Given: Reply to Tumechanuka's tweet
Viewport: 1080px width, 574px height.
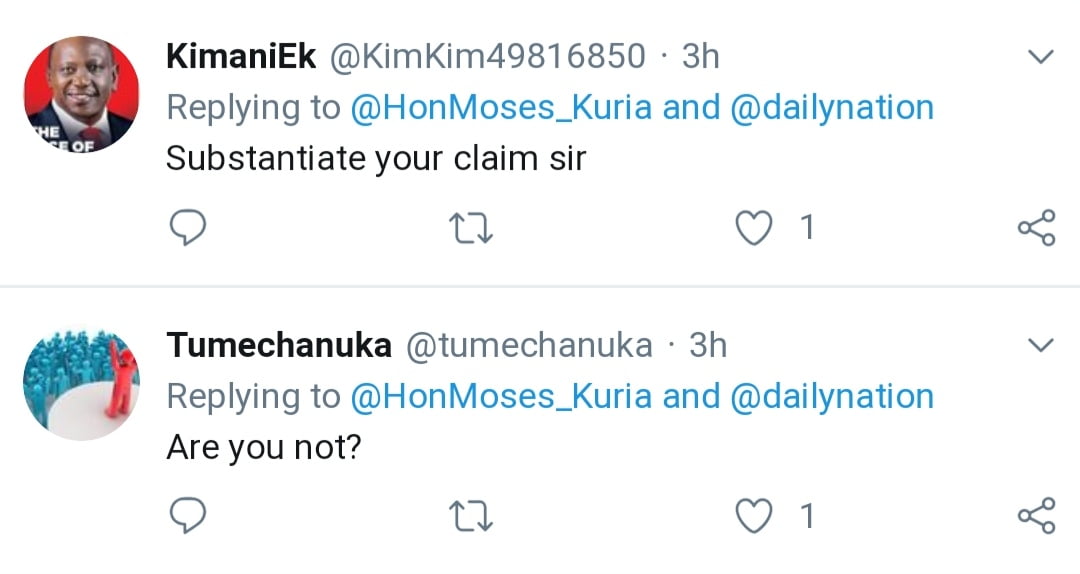Looking at the screenshot, I should (186, 516).
